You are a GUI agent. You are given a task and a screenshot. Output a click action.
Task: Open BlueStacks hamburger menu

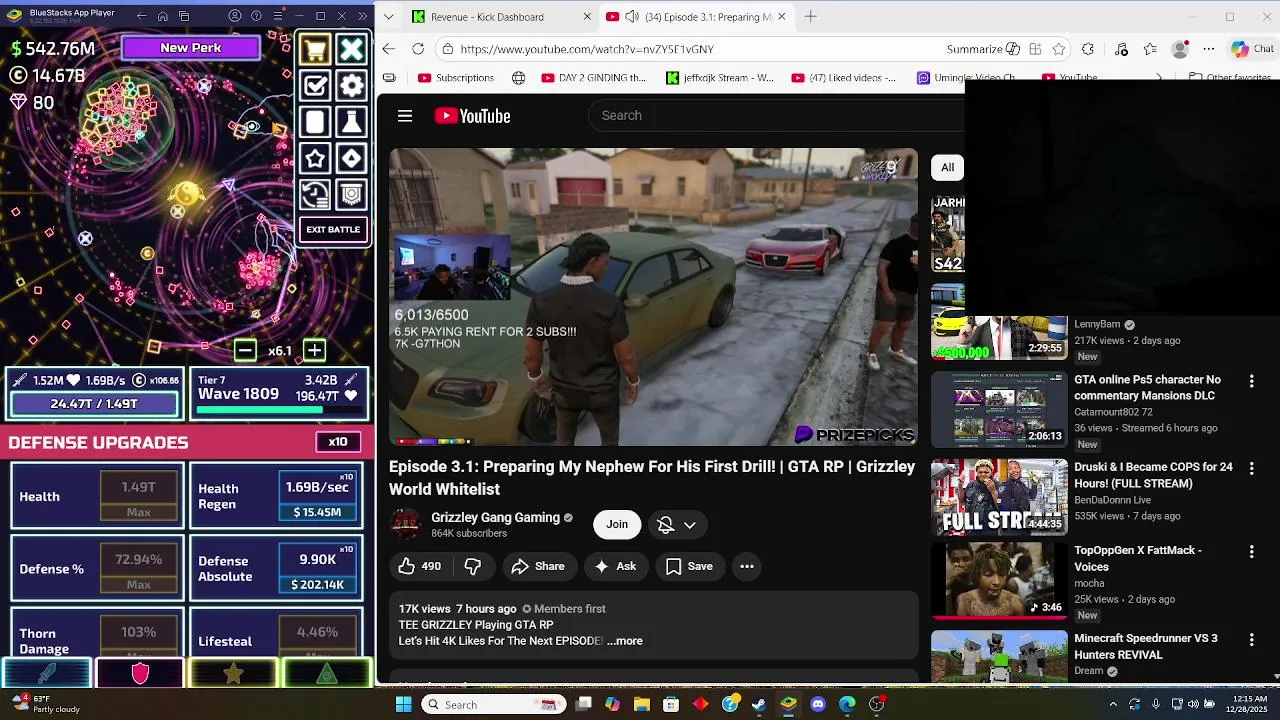click(277, 16)
